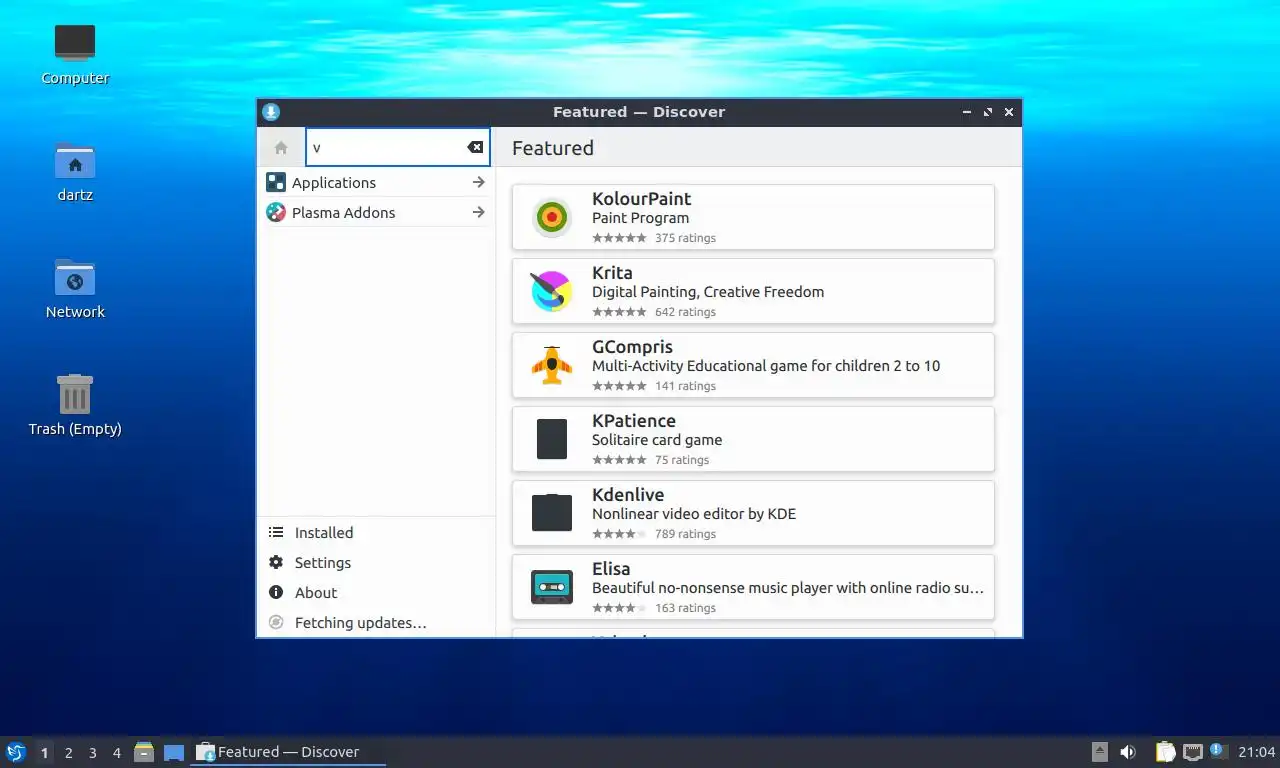Launch the file manager from the taskbar
The width and height of the screenshot is (1280, 768).
point(144,752)
